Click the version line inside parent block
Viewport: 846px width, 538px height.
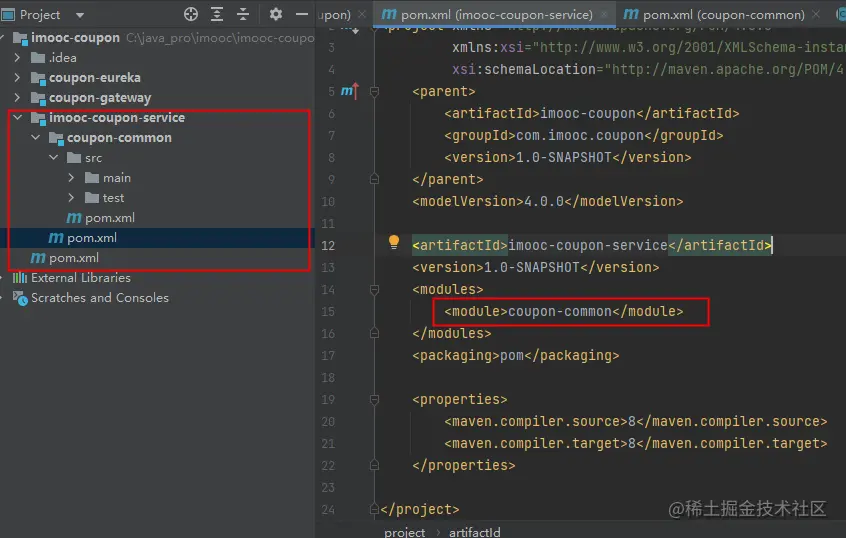pos(568,157)
